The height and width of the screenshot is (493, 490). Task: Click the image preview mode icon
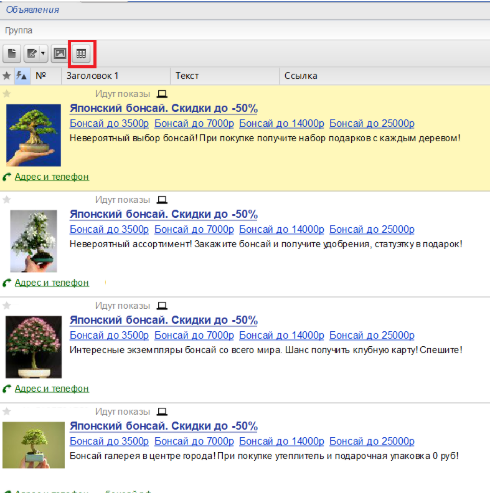[60, 53]
